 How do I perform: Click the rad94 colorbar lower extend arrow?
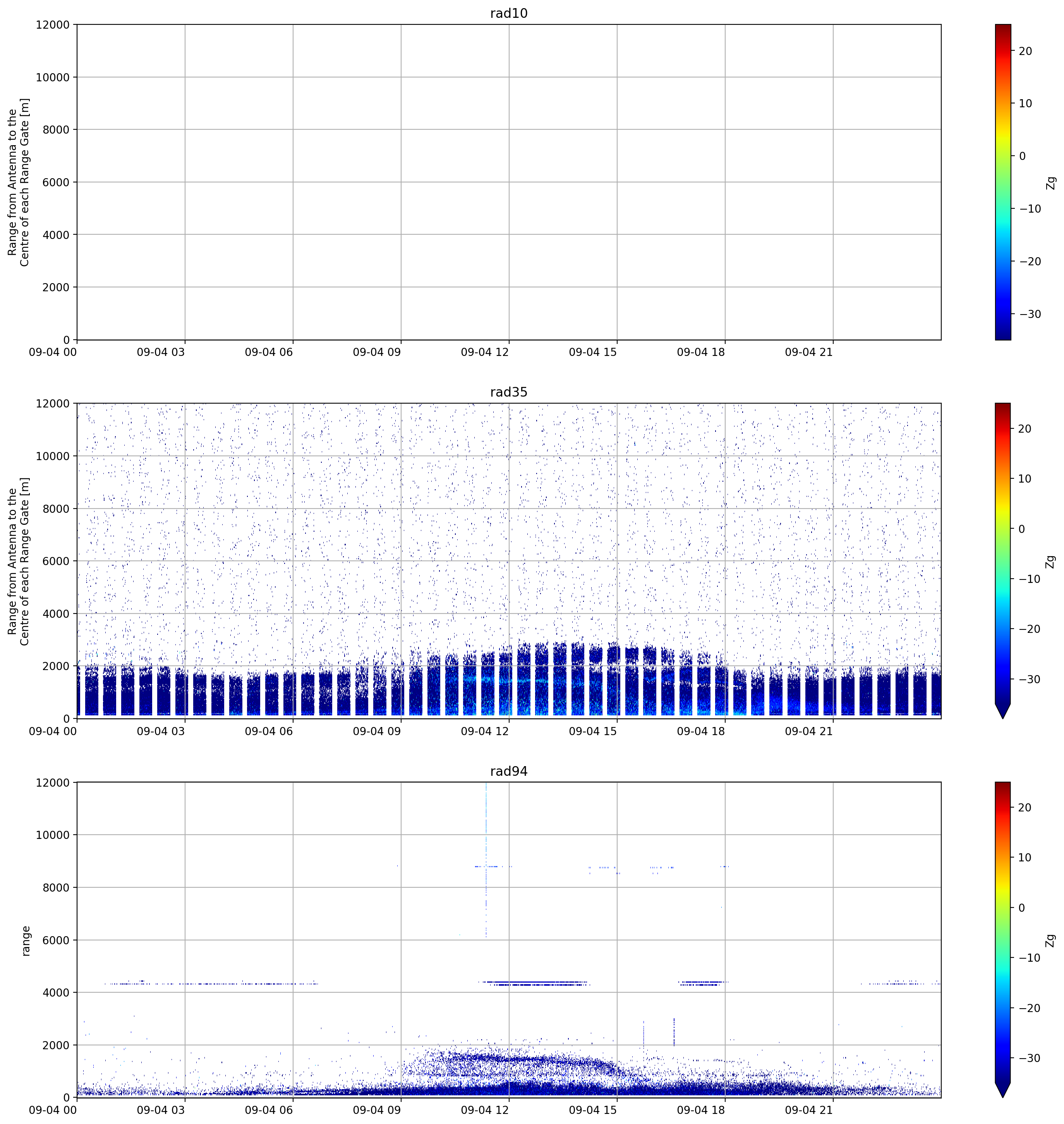click(1003, 1090)
